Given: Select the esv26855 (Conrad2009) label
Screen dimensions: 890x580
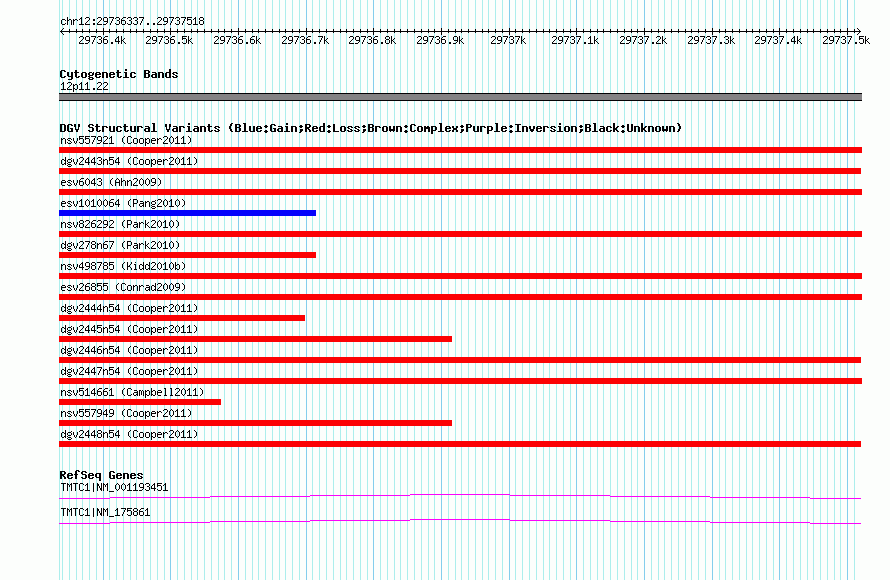Looking at the screenshot, I should coord(123,287).
